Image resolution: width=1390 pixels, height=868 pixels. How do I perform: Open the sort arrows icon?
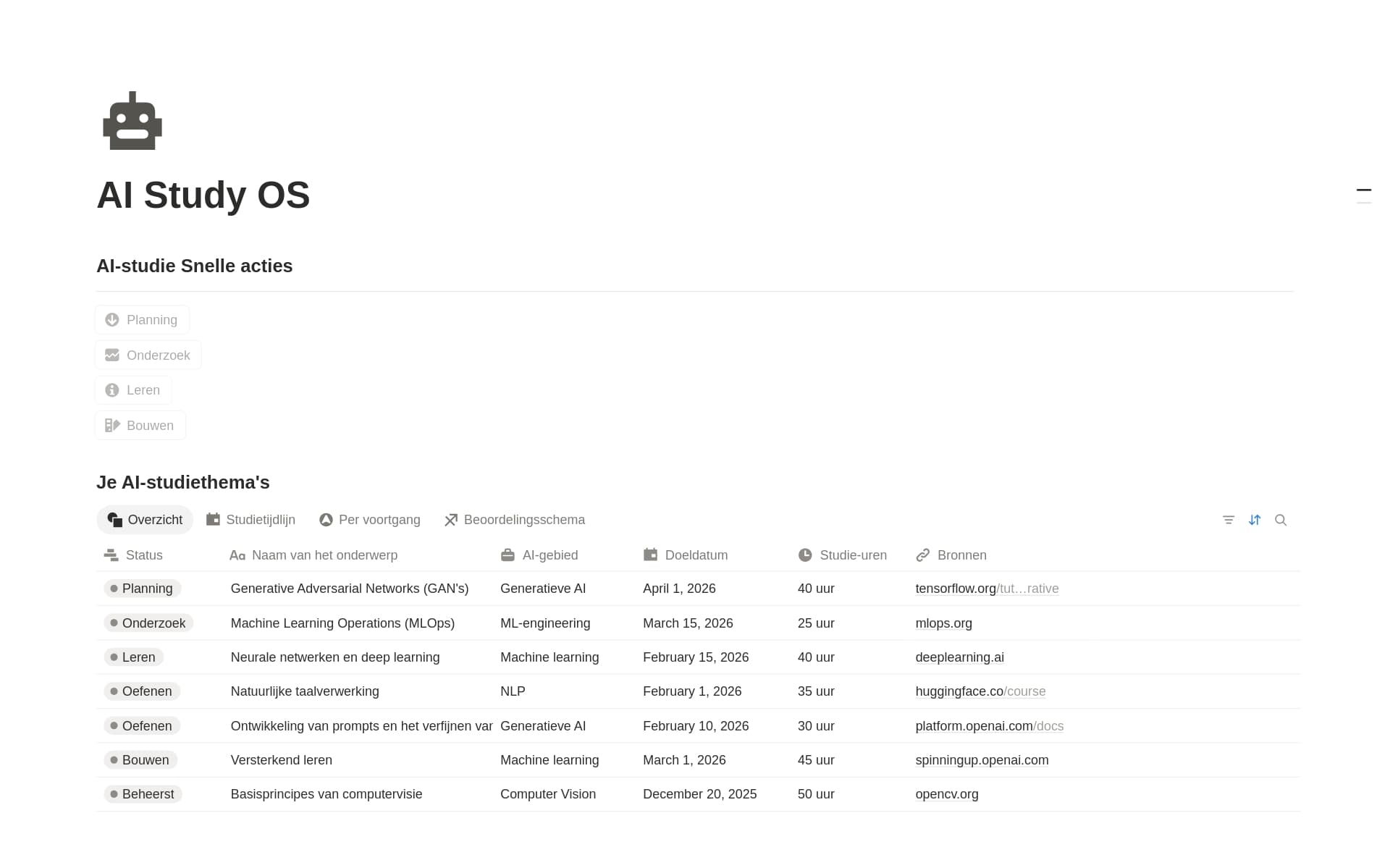point(1255,520)
